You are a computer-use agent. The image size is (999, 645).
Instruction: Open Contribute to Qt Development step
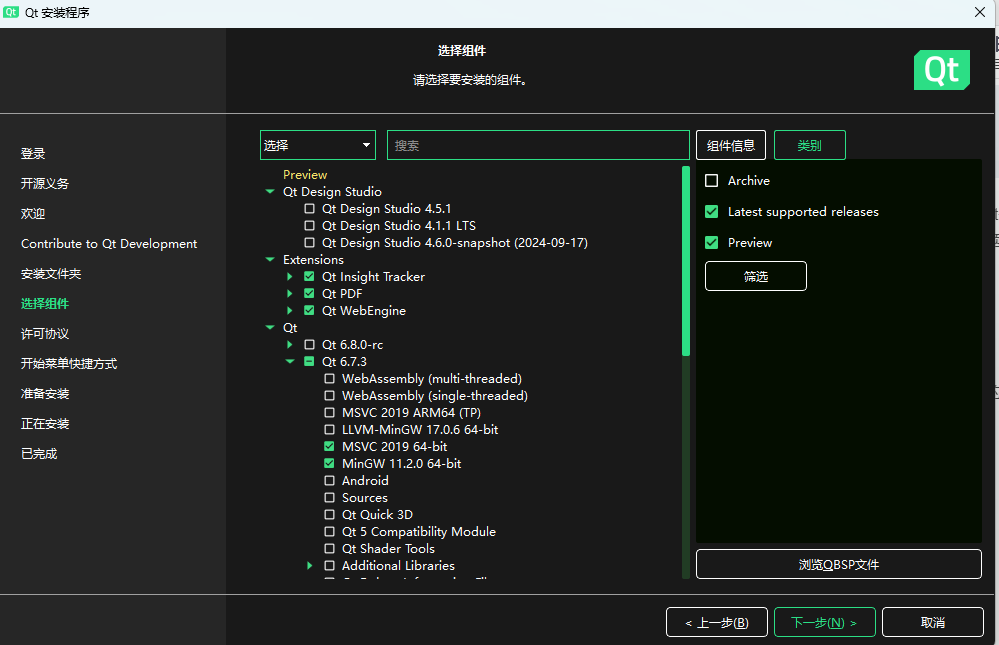click(x=109, y=243)
